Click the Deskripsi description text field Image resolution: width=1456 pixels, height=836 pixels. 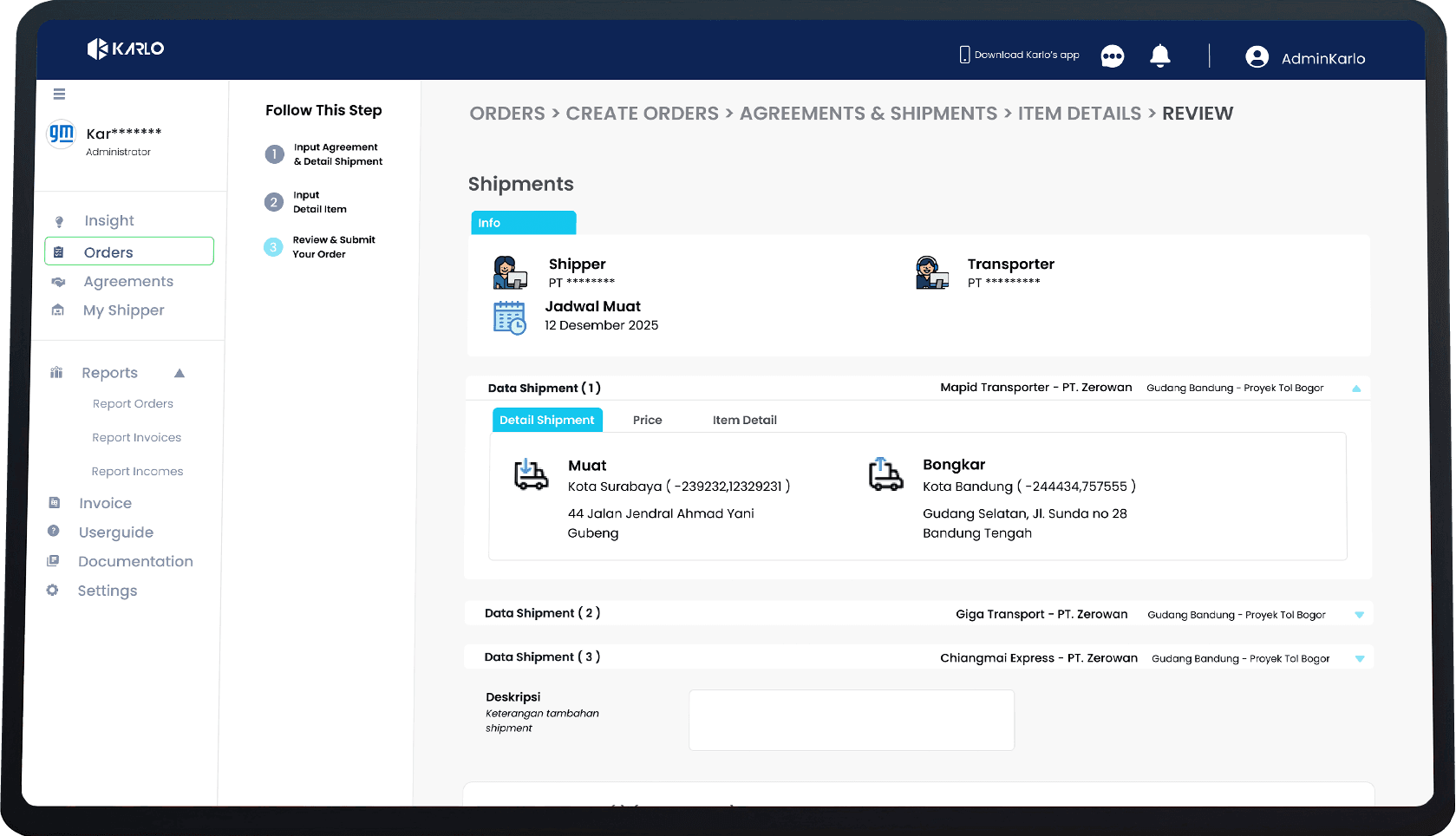point(852,720)
